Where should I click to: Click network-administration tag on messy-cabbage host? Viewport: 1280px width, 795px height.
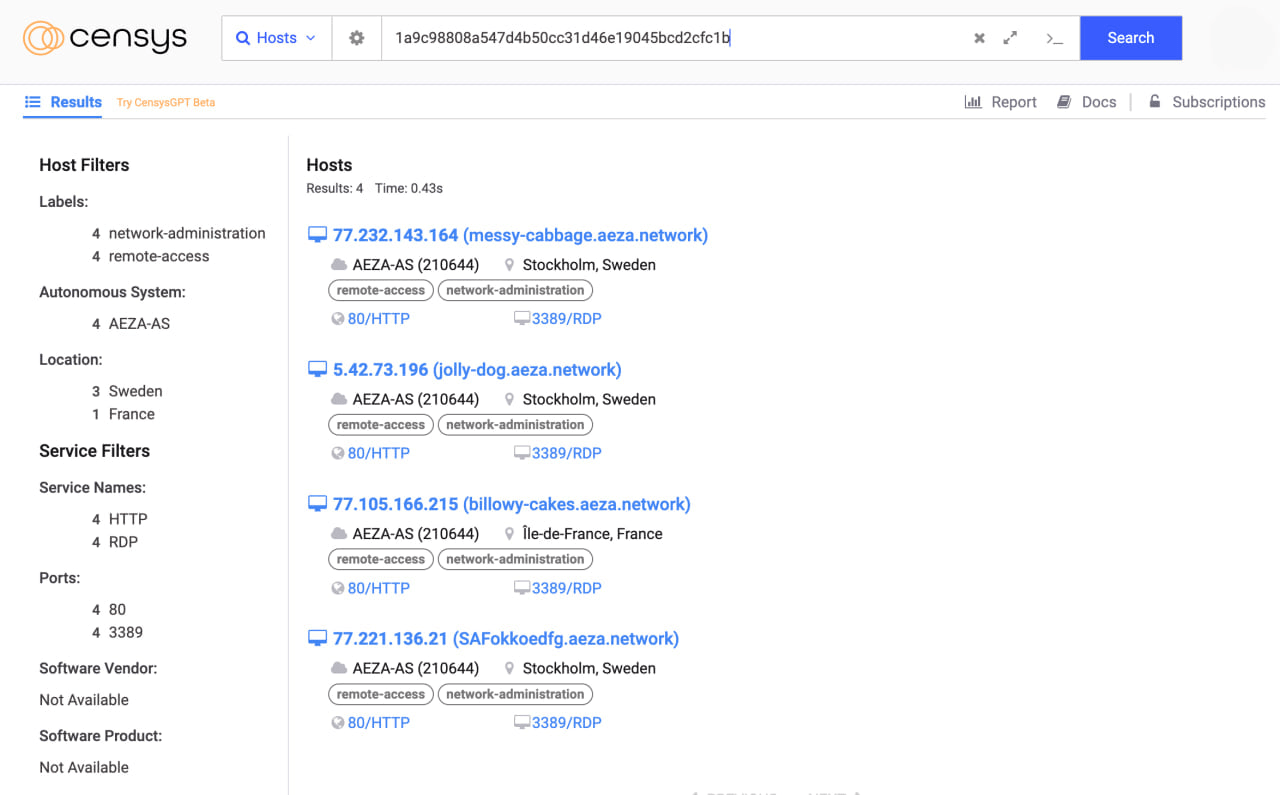515,290
